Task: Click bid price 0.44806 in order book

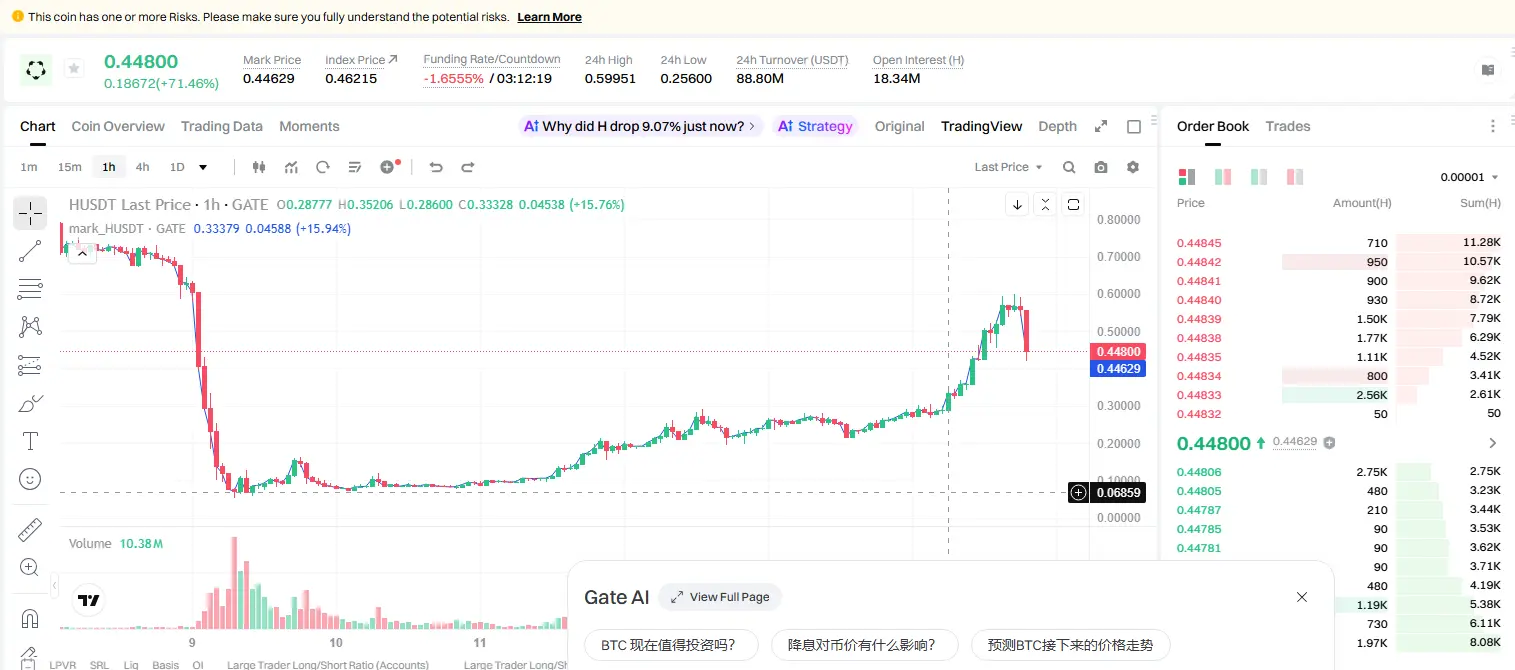Action: (x=1199, y=472)
